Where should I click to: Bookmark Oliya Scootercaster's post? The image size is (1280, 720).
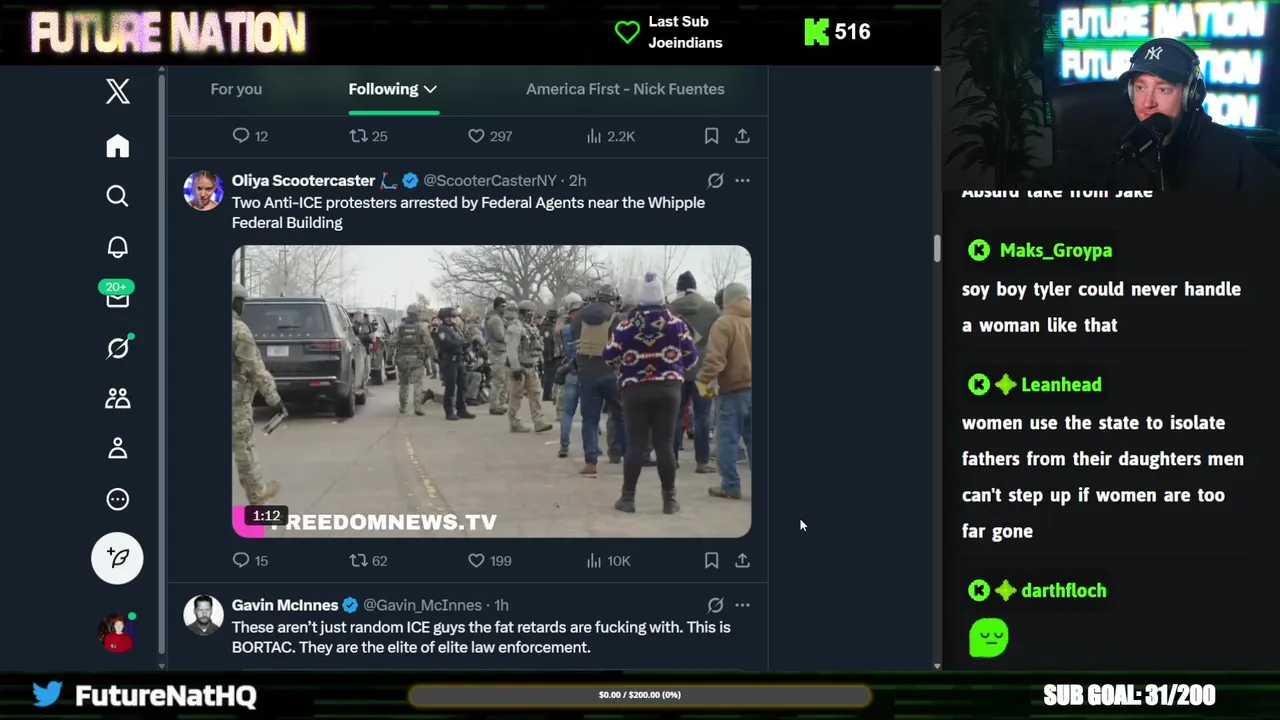[x=711, y=561]
